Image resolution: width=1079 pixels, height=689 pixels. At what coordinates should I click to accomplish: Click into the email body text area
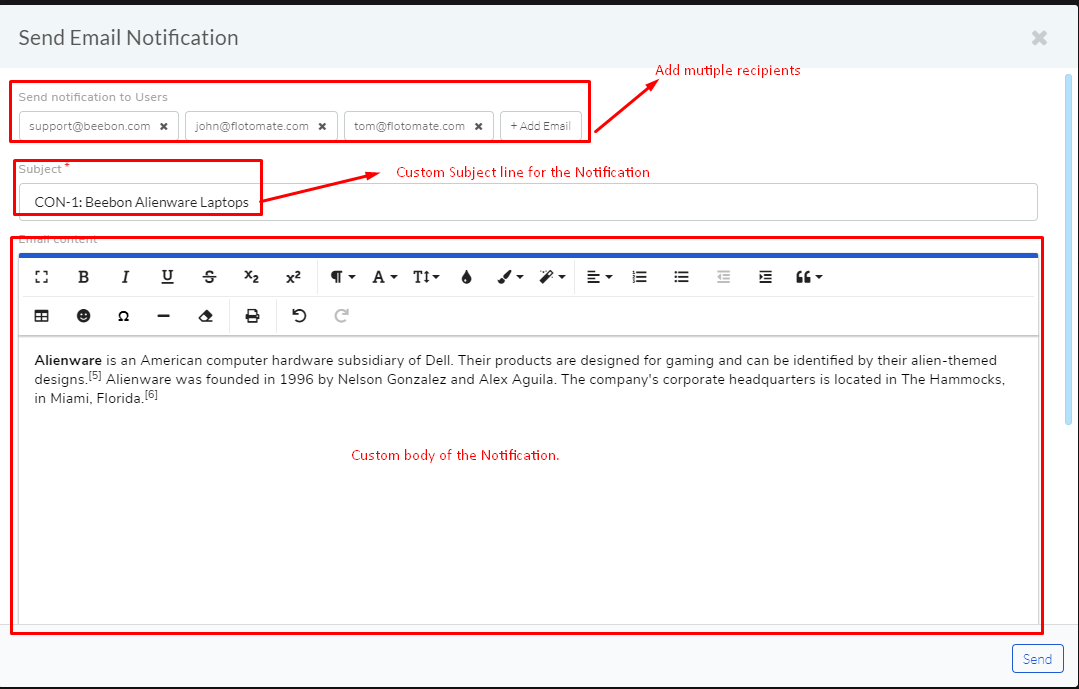pyautogui.click(x=528, y=480)
